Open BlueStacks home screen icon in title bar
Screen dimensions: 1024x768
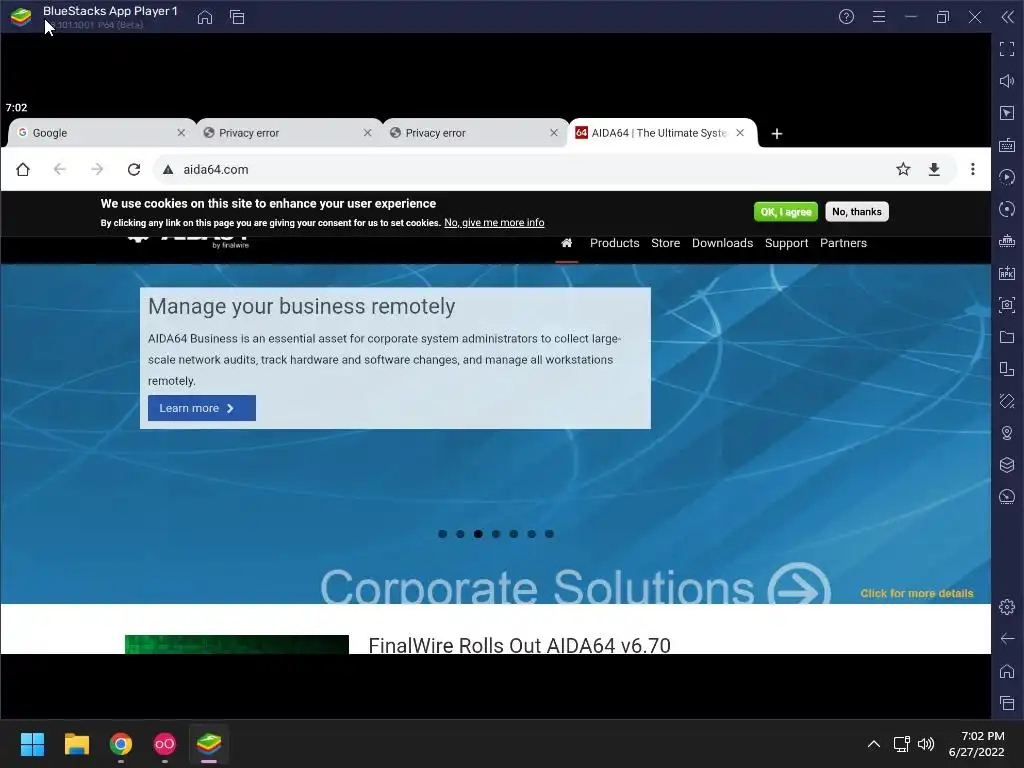(205, 17)
